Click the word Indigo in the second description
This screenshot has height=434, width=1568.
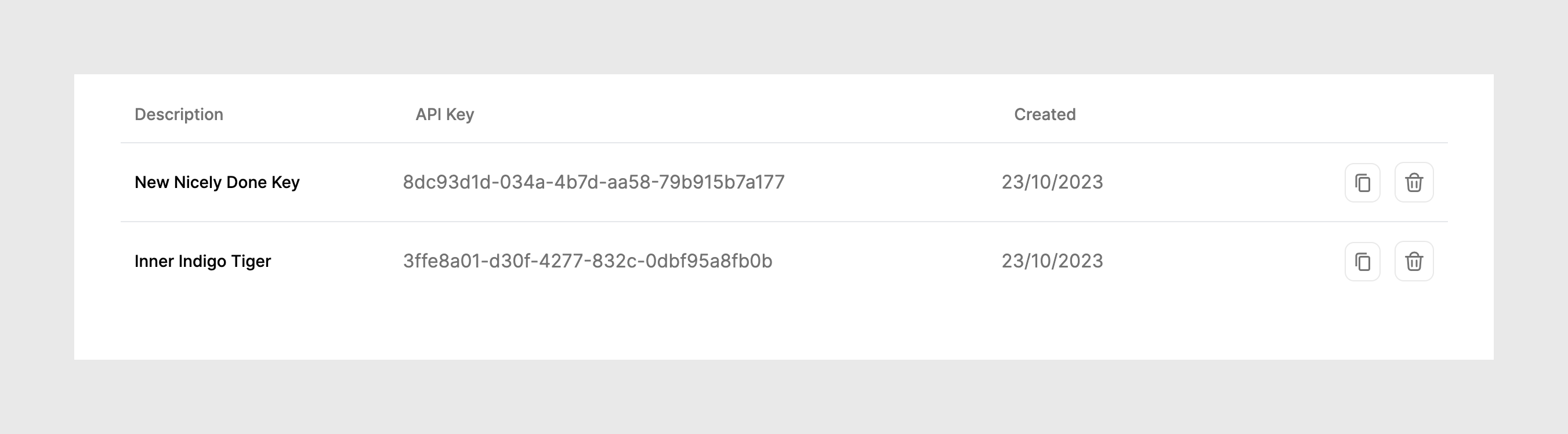201,262
